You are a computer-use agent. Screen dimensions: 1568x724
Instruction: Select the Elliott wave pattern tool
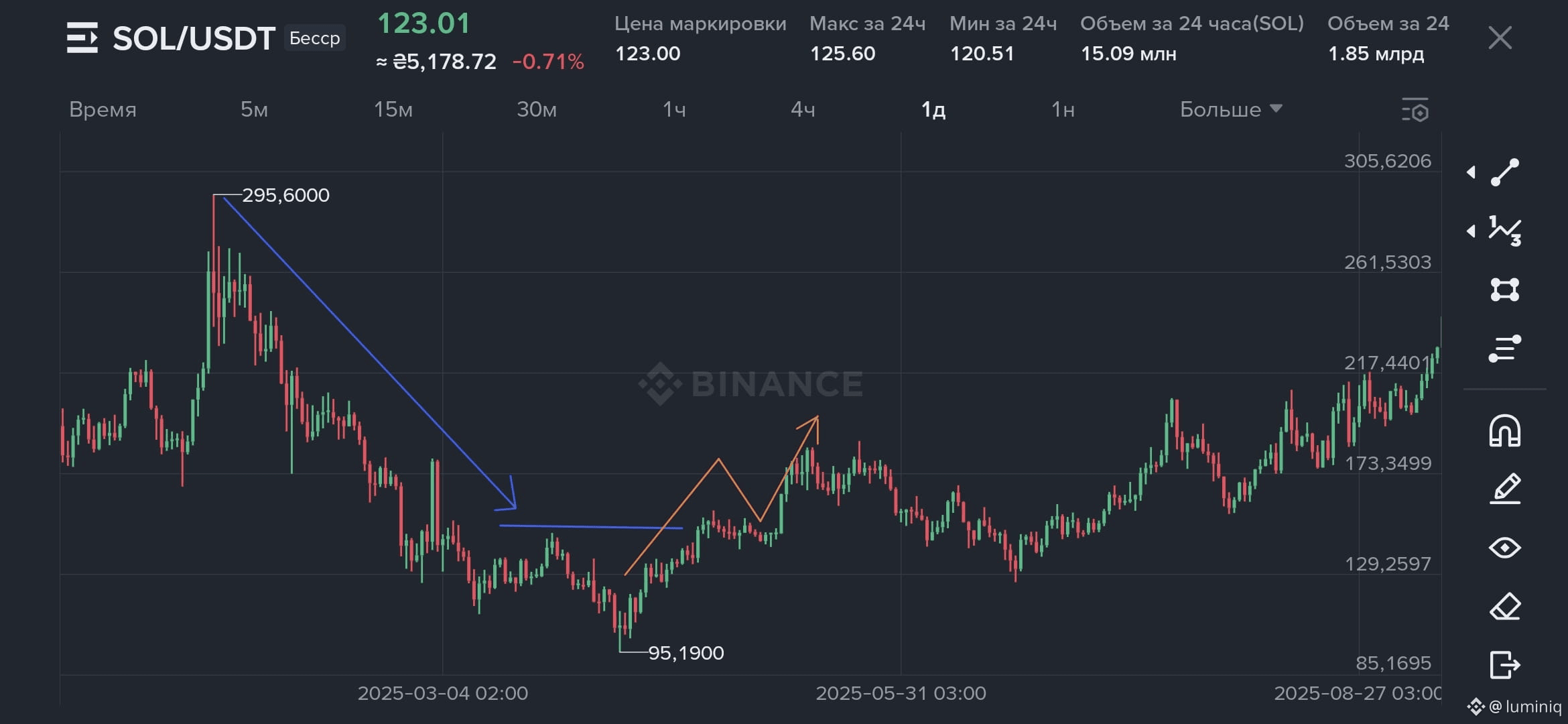[1504, 231]
